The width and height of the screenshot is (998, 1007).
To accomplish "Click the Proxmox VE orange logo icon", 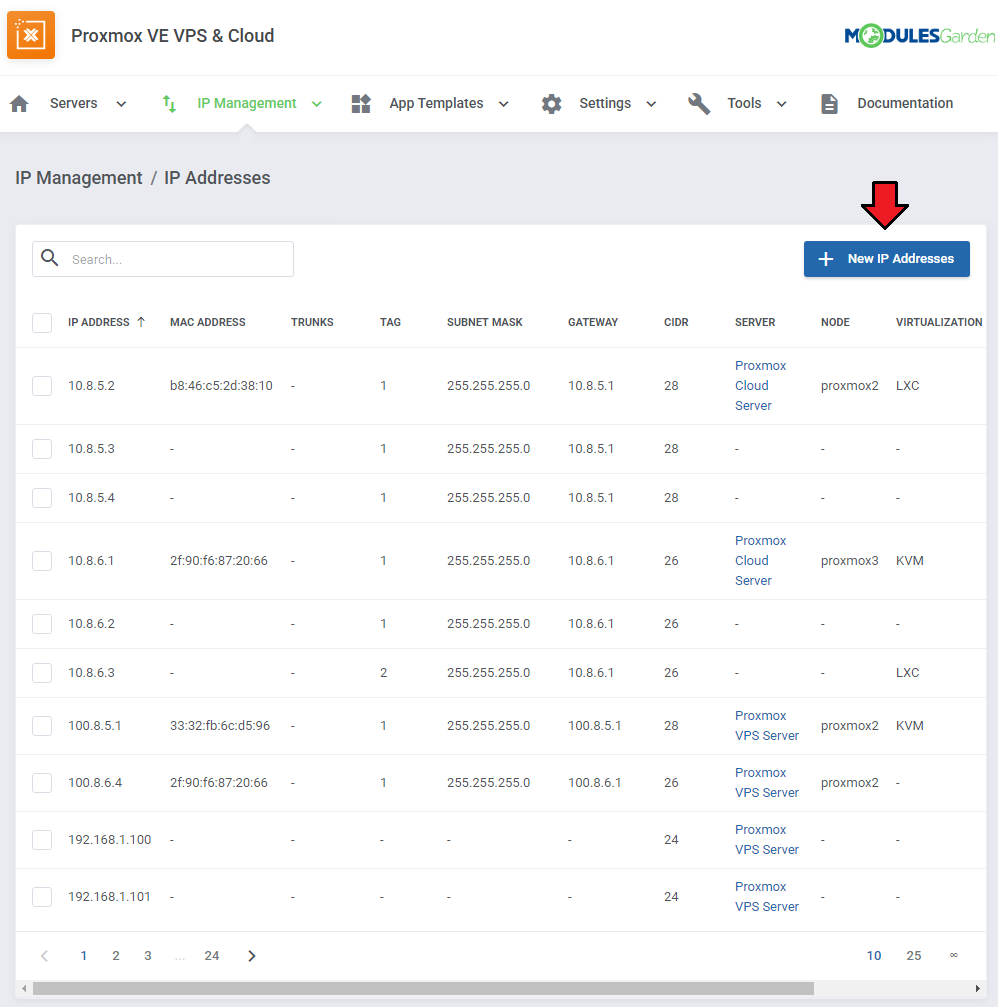I will 31,35.
